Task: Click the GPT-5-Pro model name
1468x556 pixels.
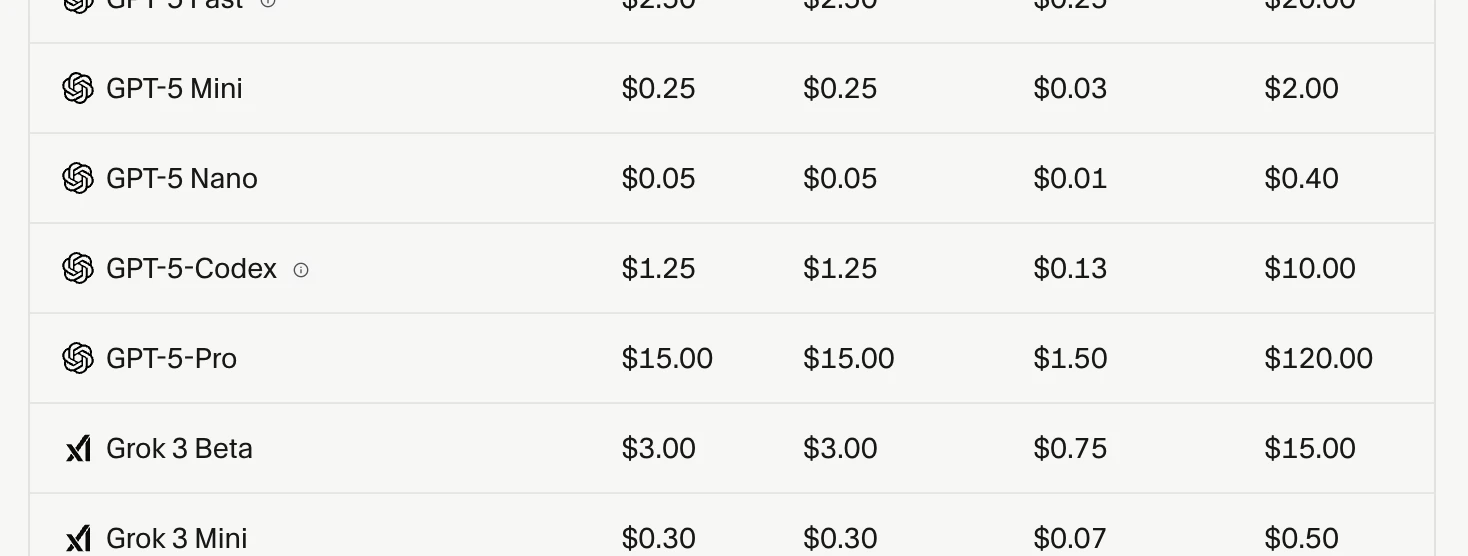Action: coord(171,358)
